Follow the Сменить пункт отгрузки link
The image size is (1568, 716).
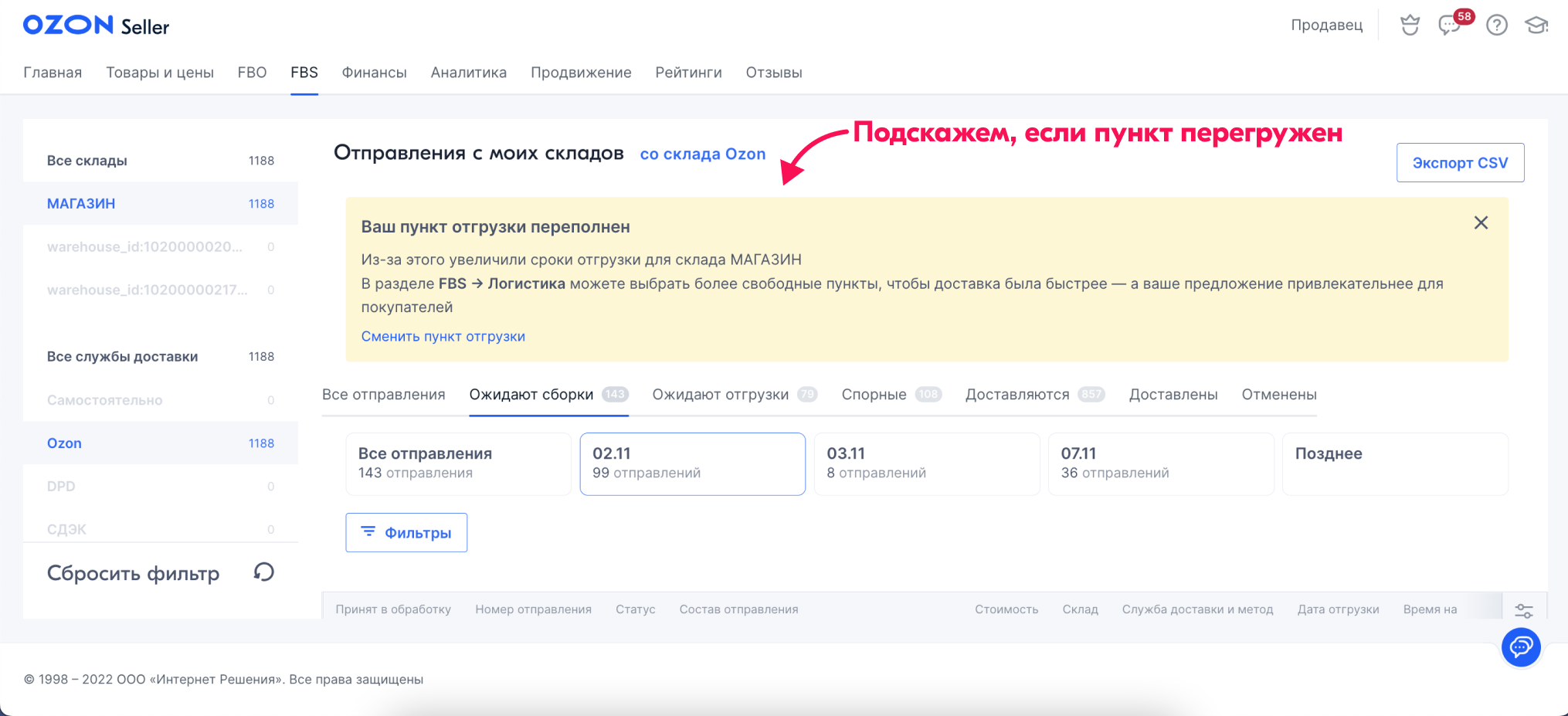click(x=443, y=337)
